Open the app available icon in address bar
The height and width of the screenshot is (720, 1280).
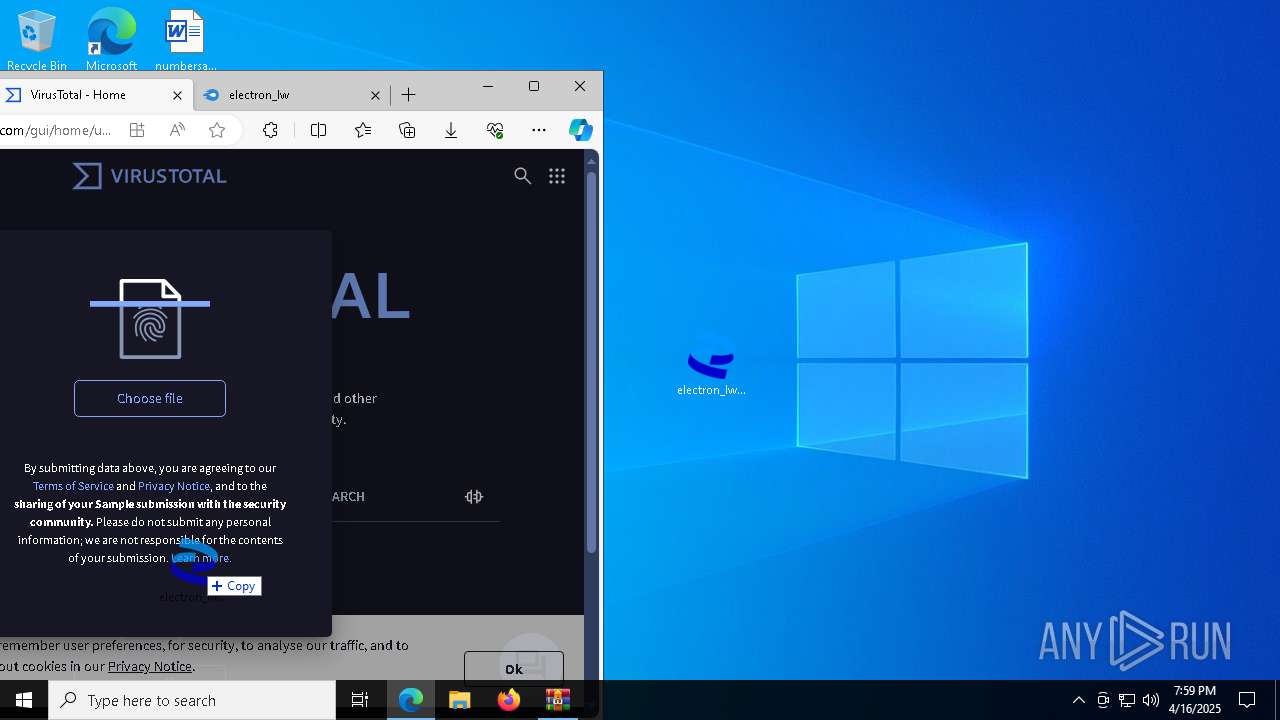coord(137,130)
